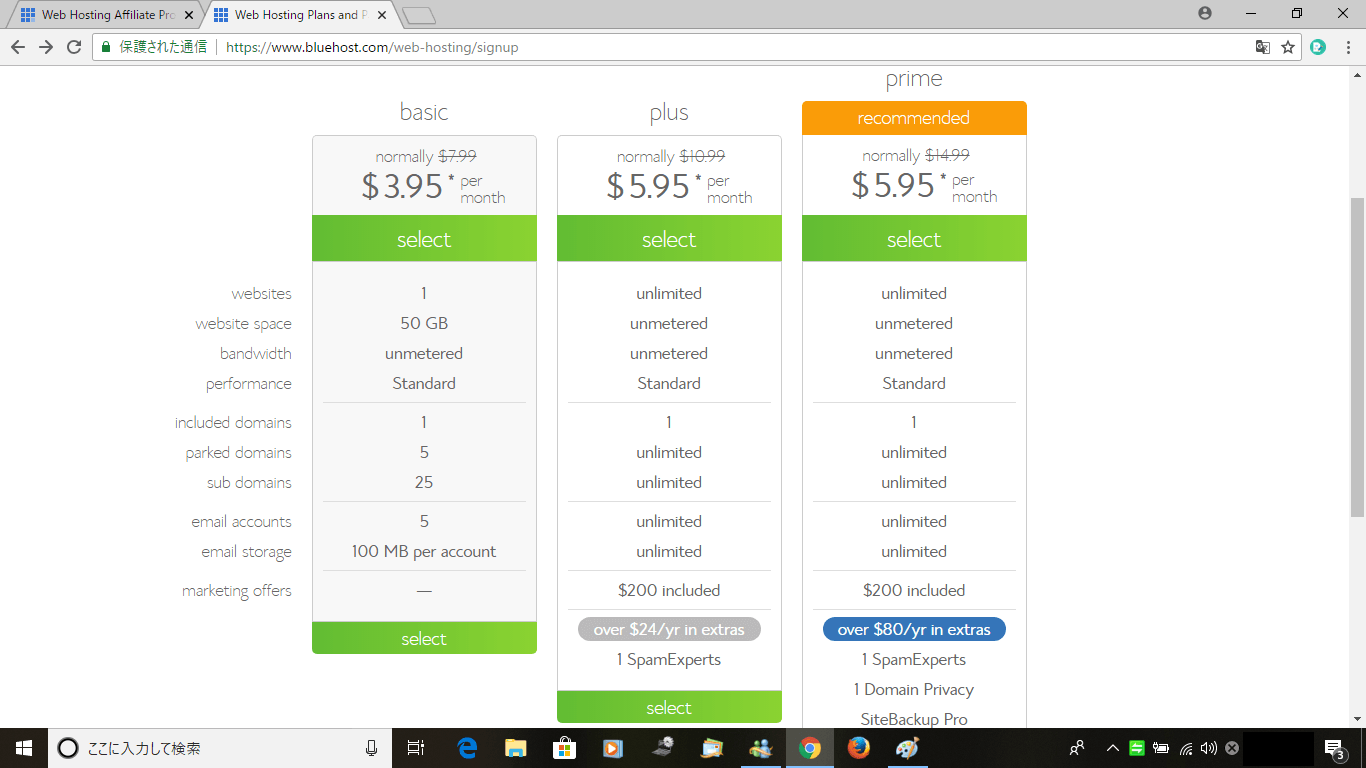The image size is (1366, 768).
Task: Open the Paint palette app on taskbar
Action: click(x=907, y=748)
